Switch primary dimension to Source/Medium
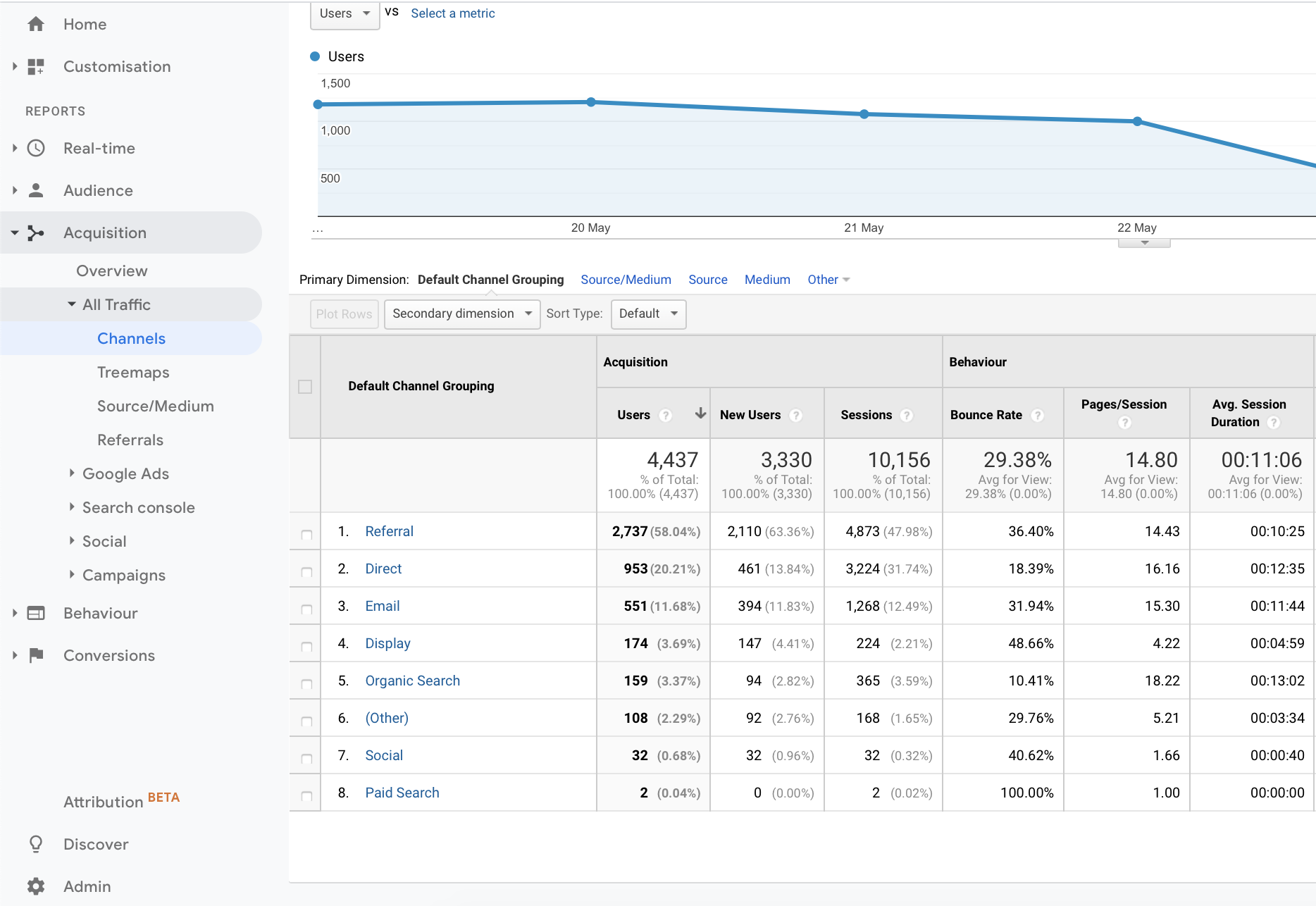 626,280
